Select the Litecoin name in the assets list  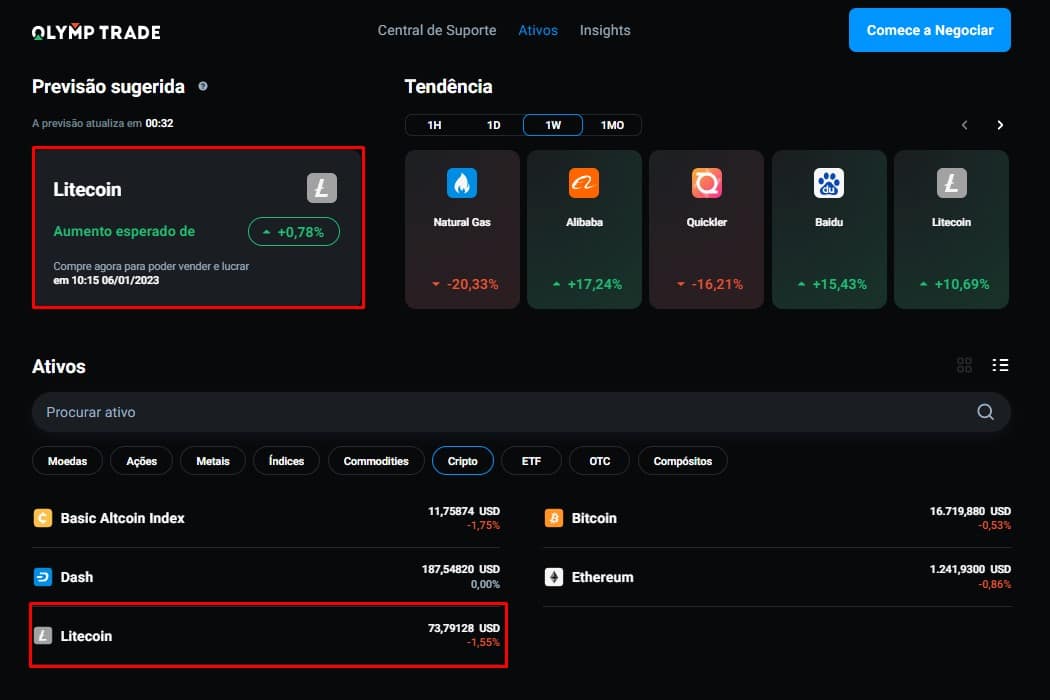click(x=86, y=636)
